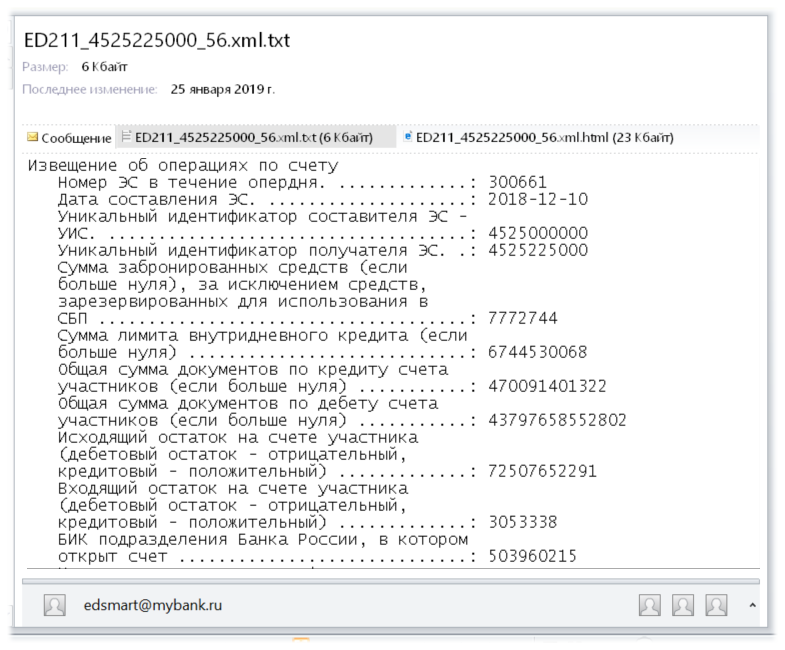Click the file size value 6 Кбайт
Viewport: 785px width, 650px height.
104,67
